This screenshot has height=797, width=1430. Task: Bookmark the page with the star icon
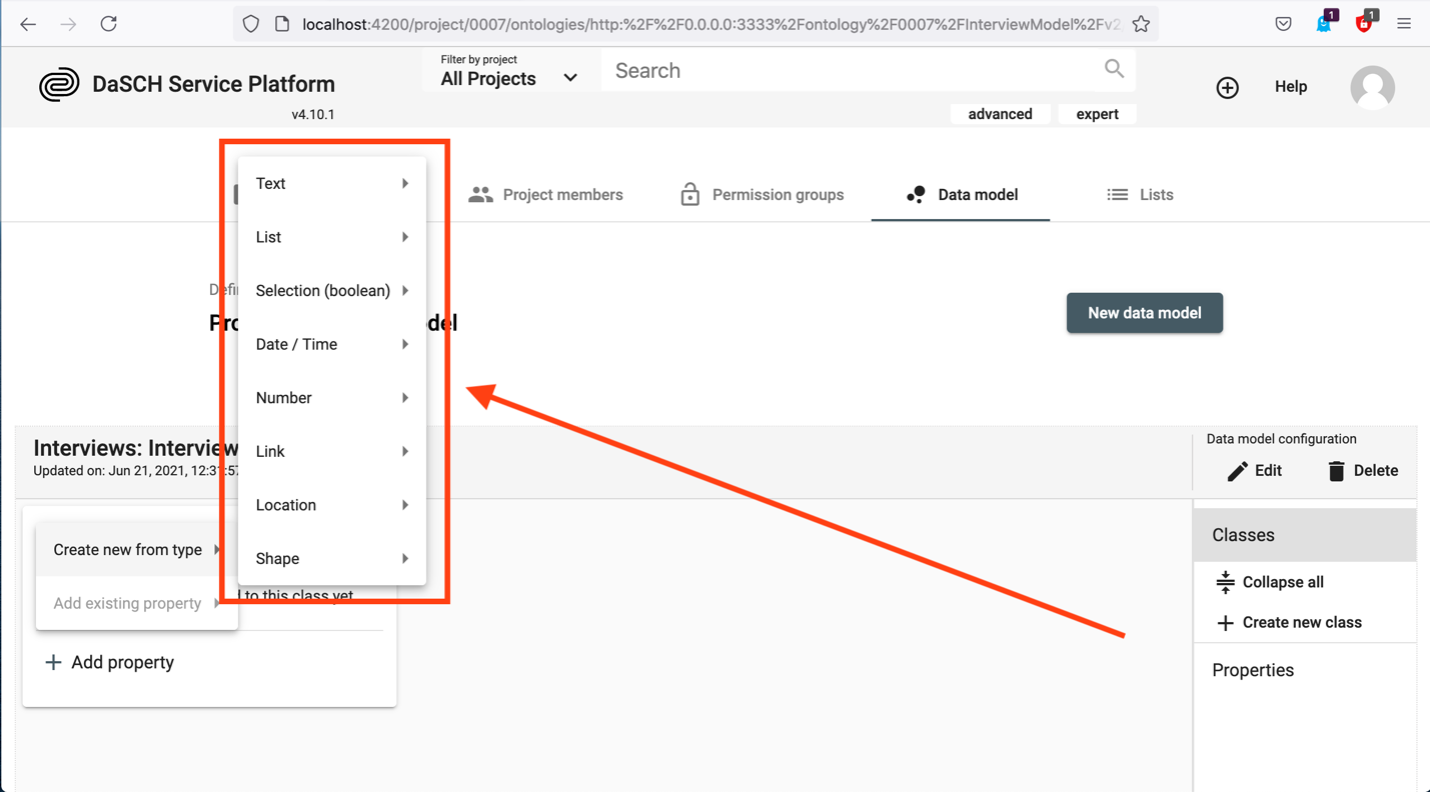[x=1141, y=24]
